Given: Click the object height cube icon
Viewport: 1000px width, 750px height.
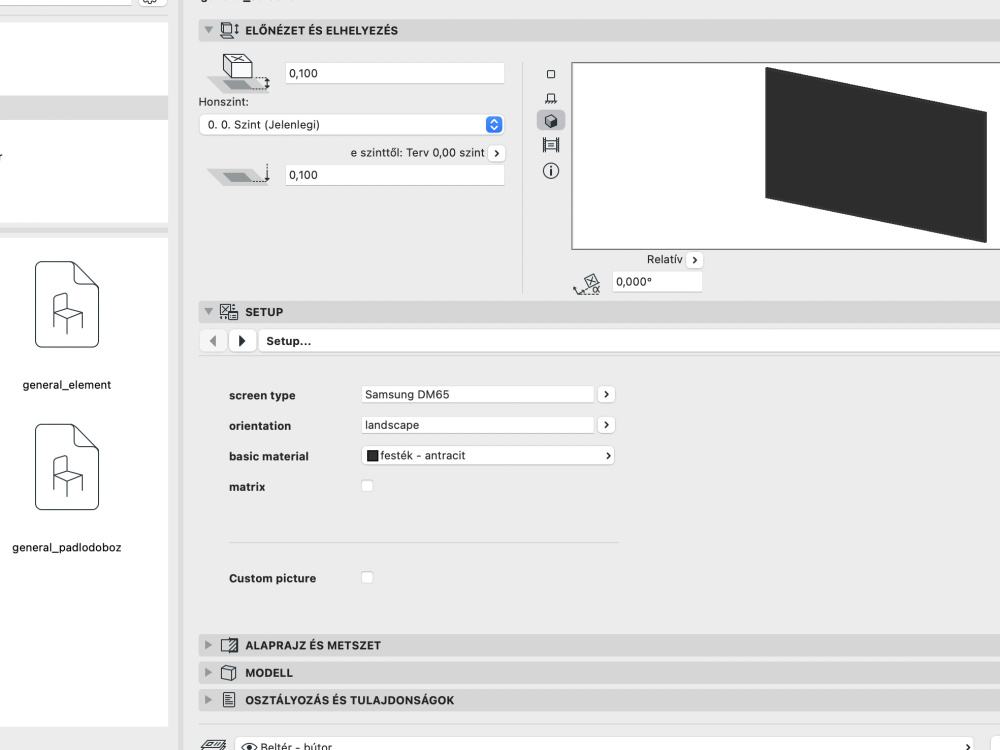Looking at the screenshot, I should (239, 73).
